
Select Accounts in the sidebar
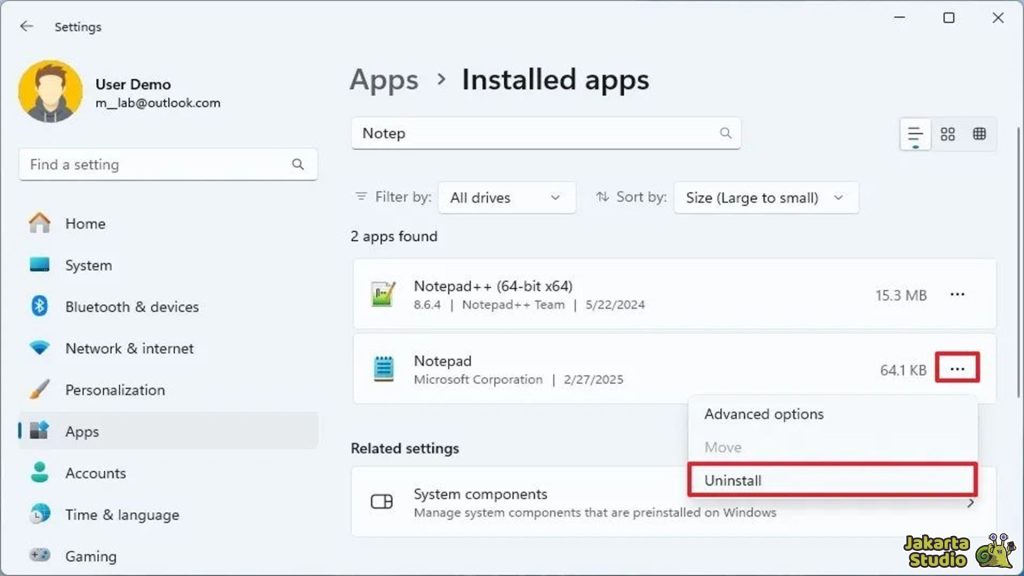coord(95,473)
